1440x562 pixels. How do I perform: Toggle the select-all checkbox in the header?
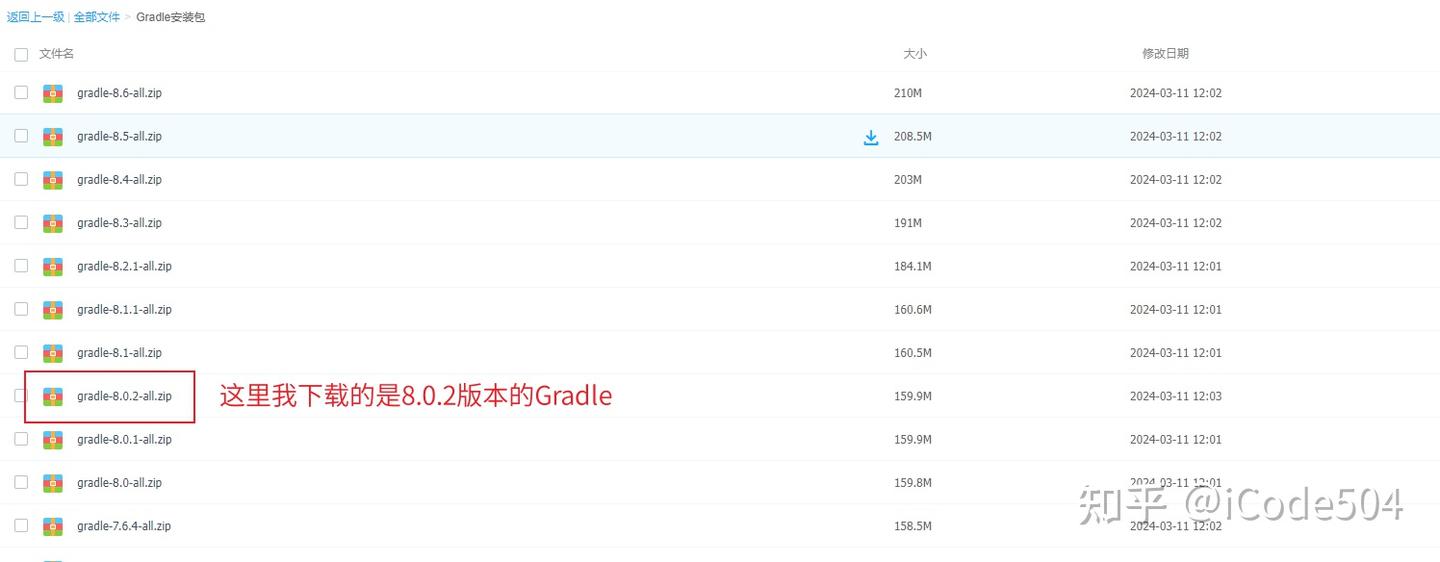(21, 54)
